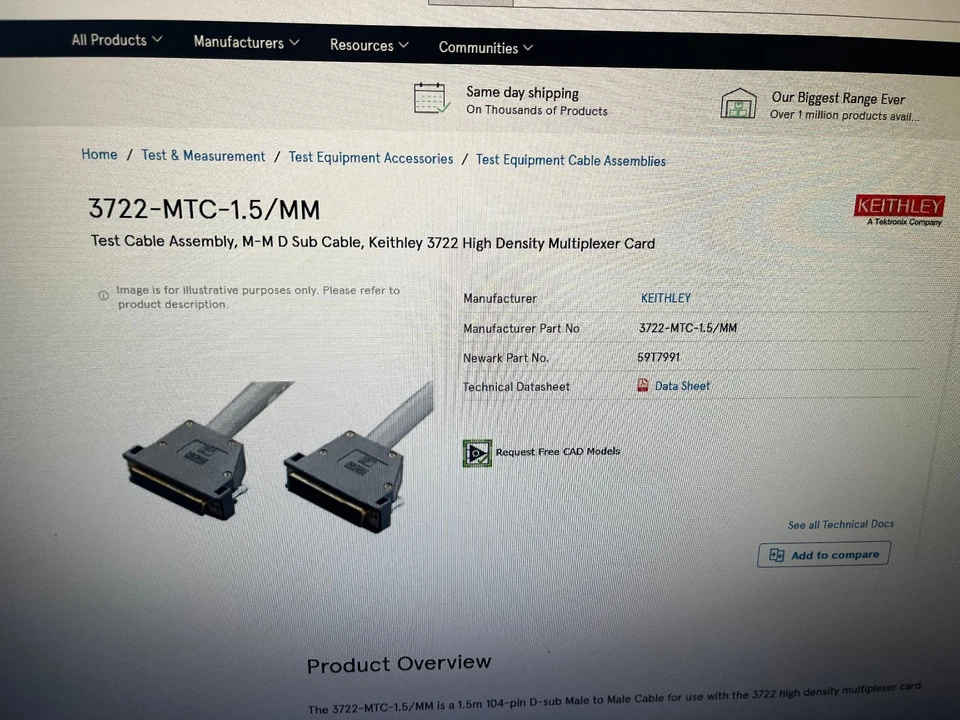The height and width of the screenshot is (720, 960).
Task: Navigate to Test Equipment Cable Assemblies
Action: (x=571, y=160)
